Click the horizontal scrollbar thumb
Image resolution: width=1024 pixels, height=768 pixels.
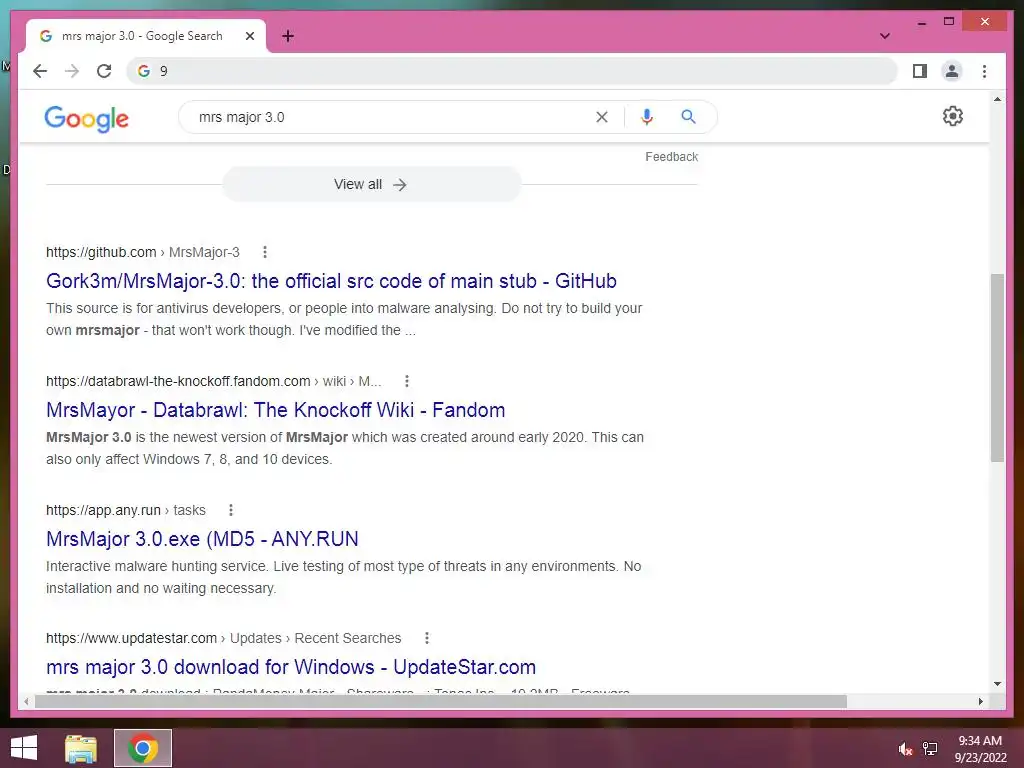point(441,701)
